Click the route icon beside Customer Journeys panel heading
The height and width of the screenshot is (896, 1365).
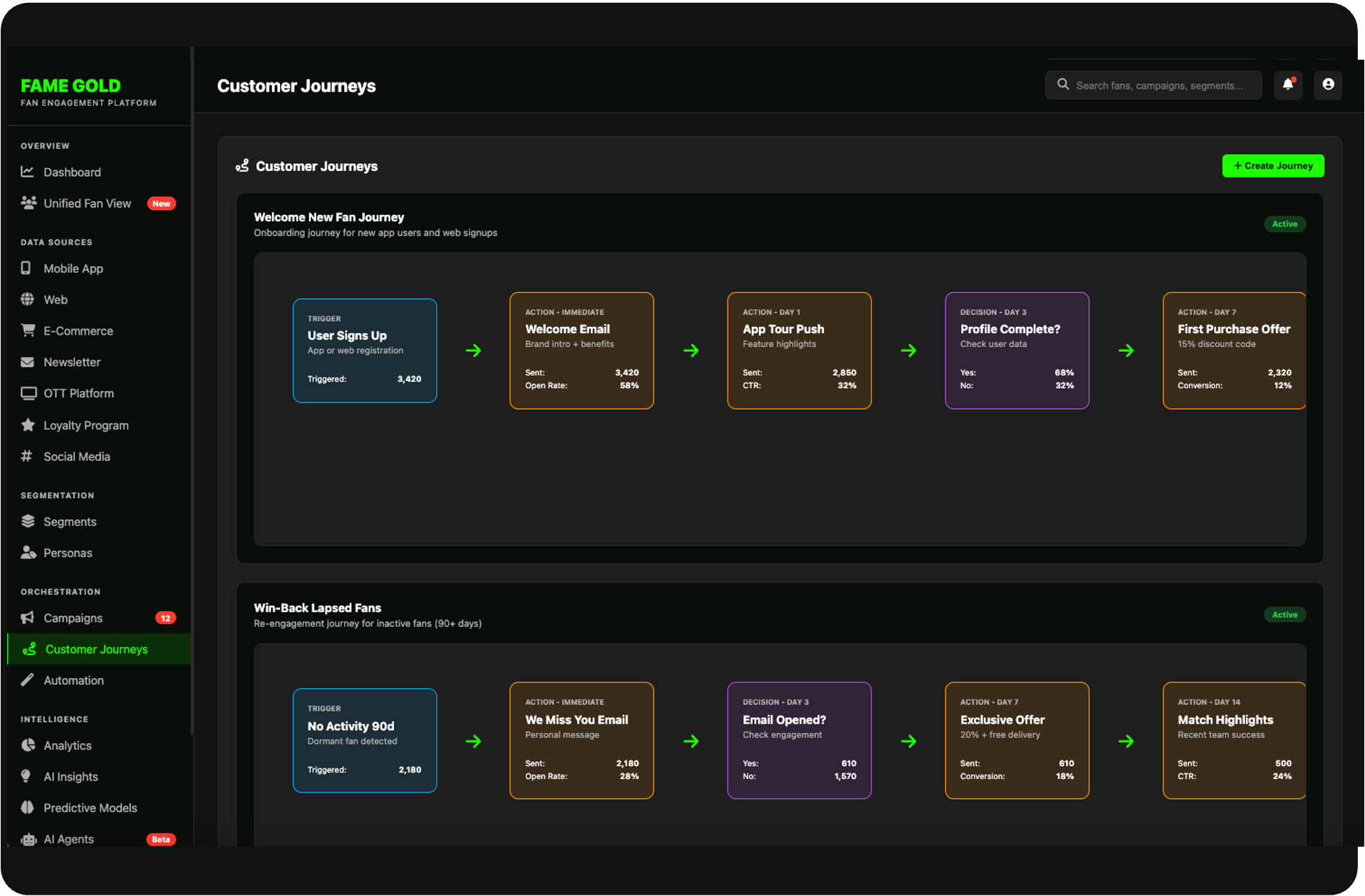[x=242, y=166]
